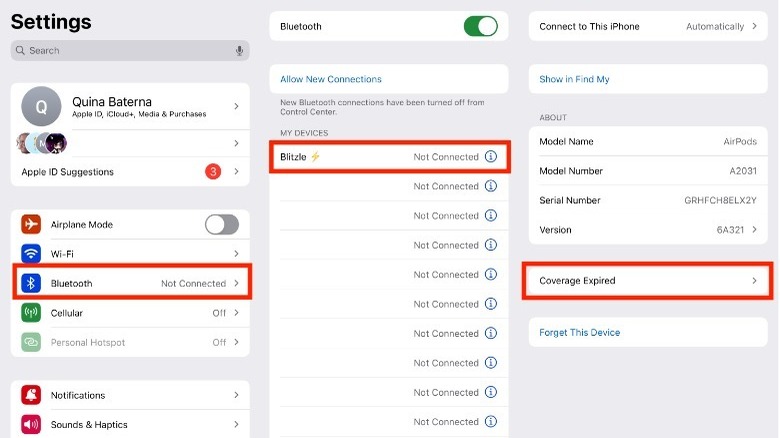Click the Bluetooth icon in sidebar

[x=31, y=283]
